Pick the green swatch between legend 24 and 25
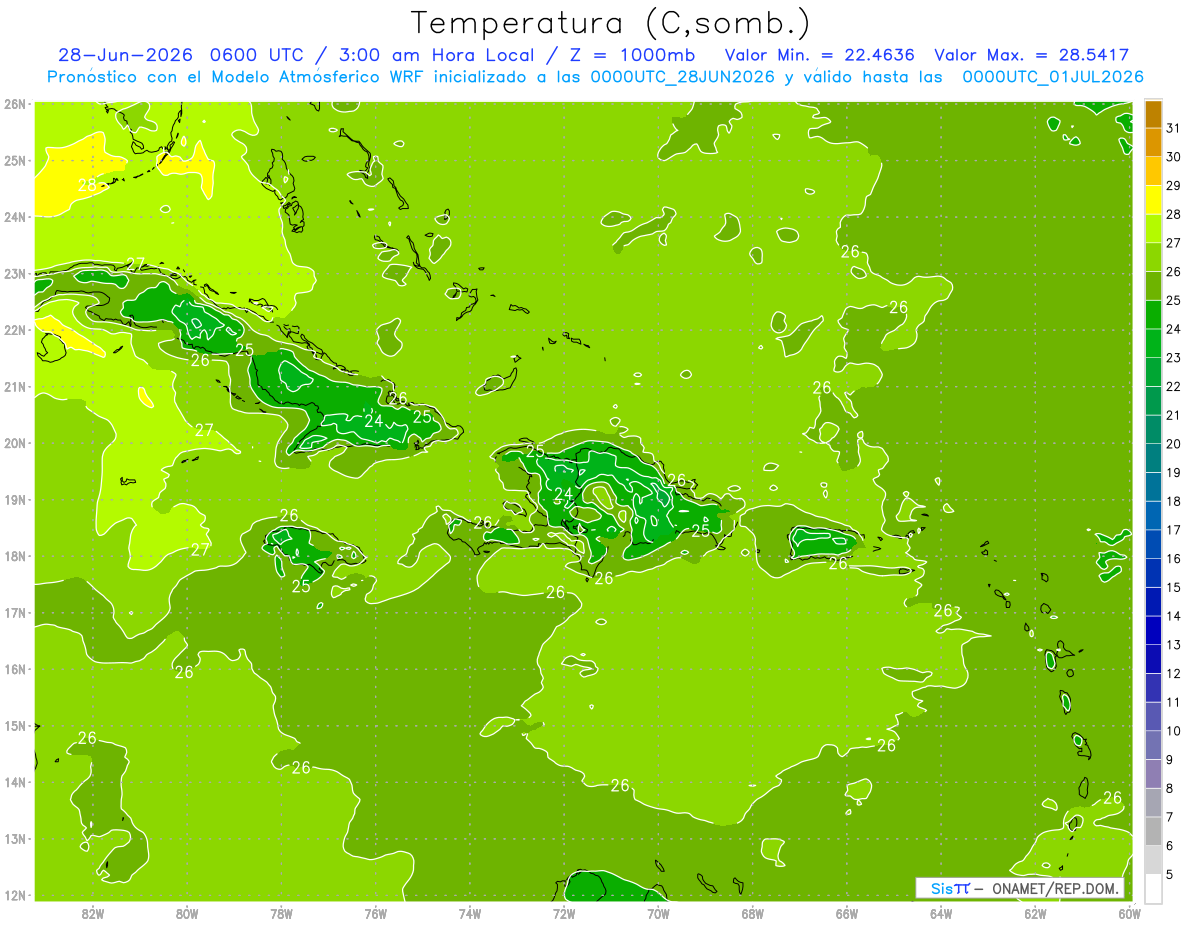 click(x=1153, y=315)
